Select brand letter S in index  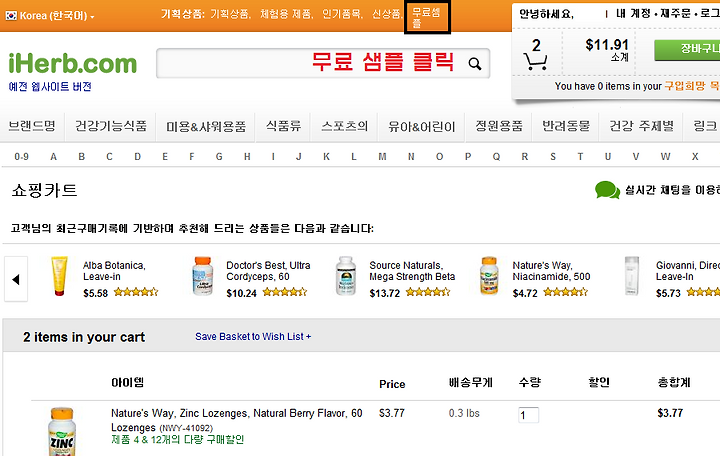[x=553, y=157]
